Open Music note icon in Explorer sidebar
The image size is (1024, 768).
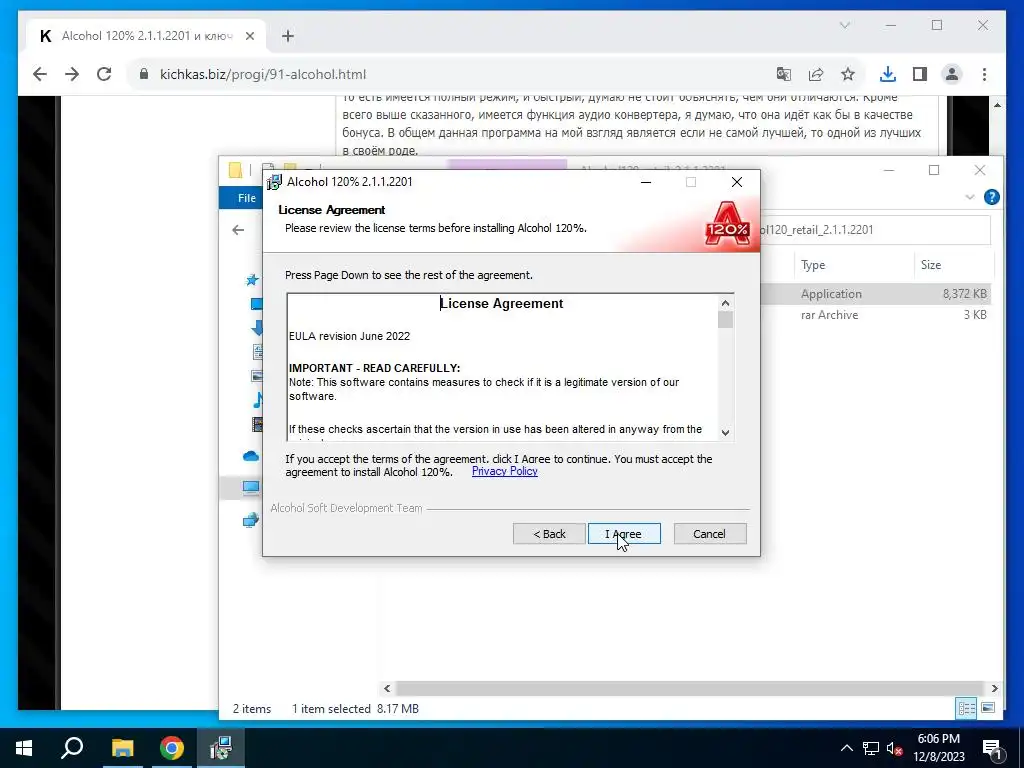pyautogui.click(x=258, y=400)
